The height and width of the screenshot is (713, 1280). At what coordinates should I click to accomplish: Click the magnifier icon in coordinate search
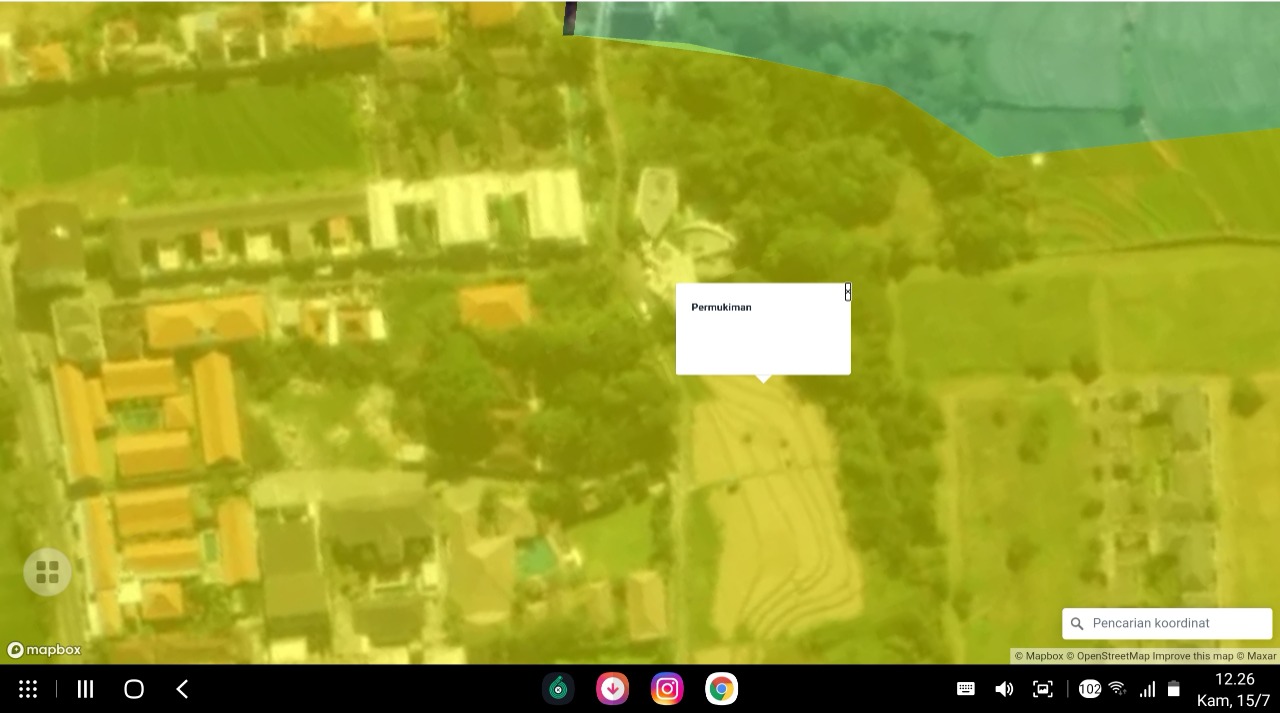click(x=1077, y=624)
